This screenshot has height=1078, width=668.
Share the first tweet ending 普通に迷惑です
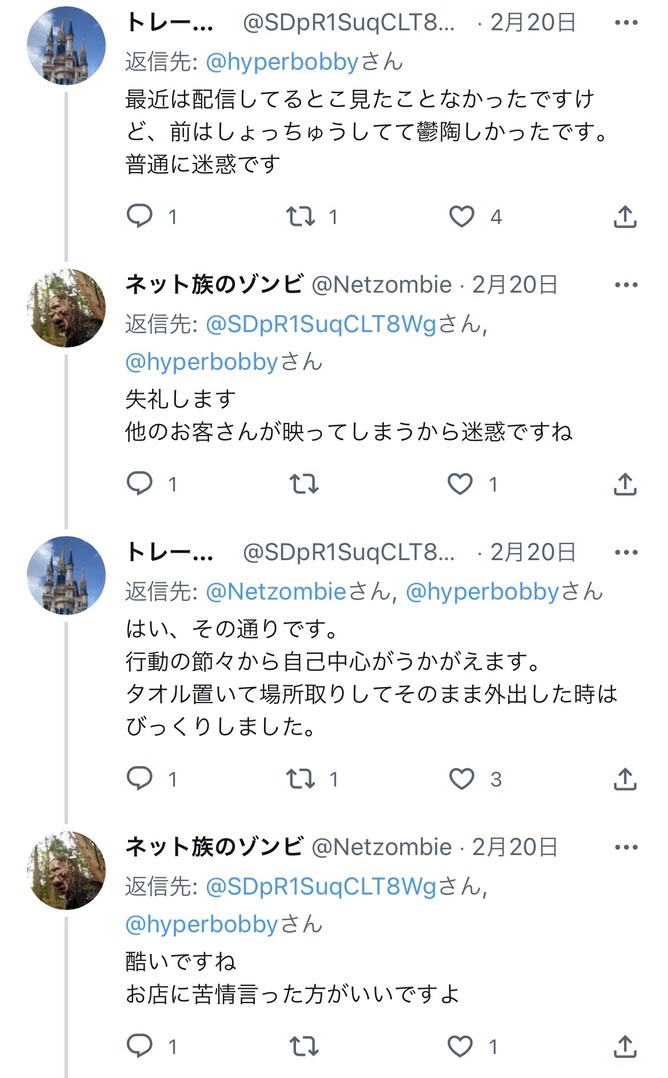tap(625, 217)
